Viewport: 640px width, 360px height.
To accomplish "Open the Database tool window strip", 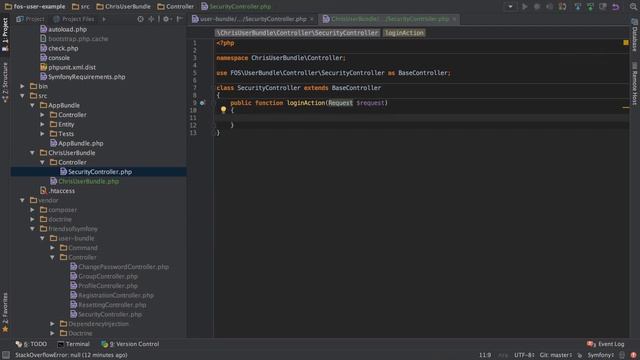I will tap(635, 36).
